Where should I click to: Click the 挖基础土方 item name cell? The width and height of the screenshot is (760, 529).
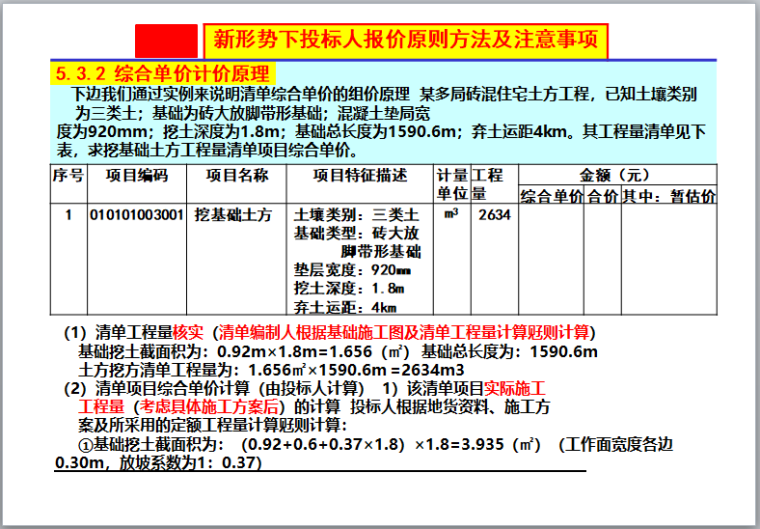coord(237,215)
